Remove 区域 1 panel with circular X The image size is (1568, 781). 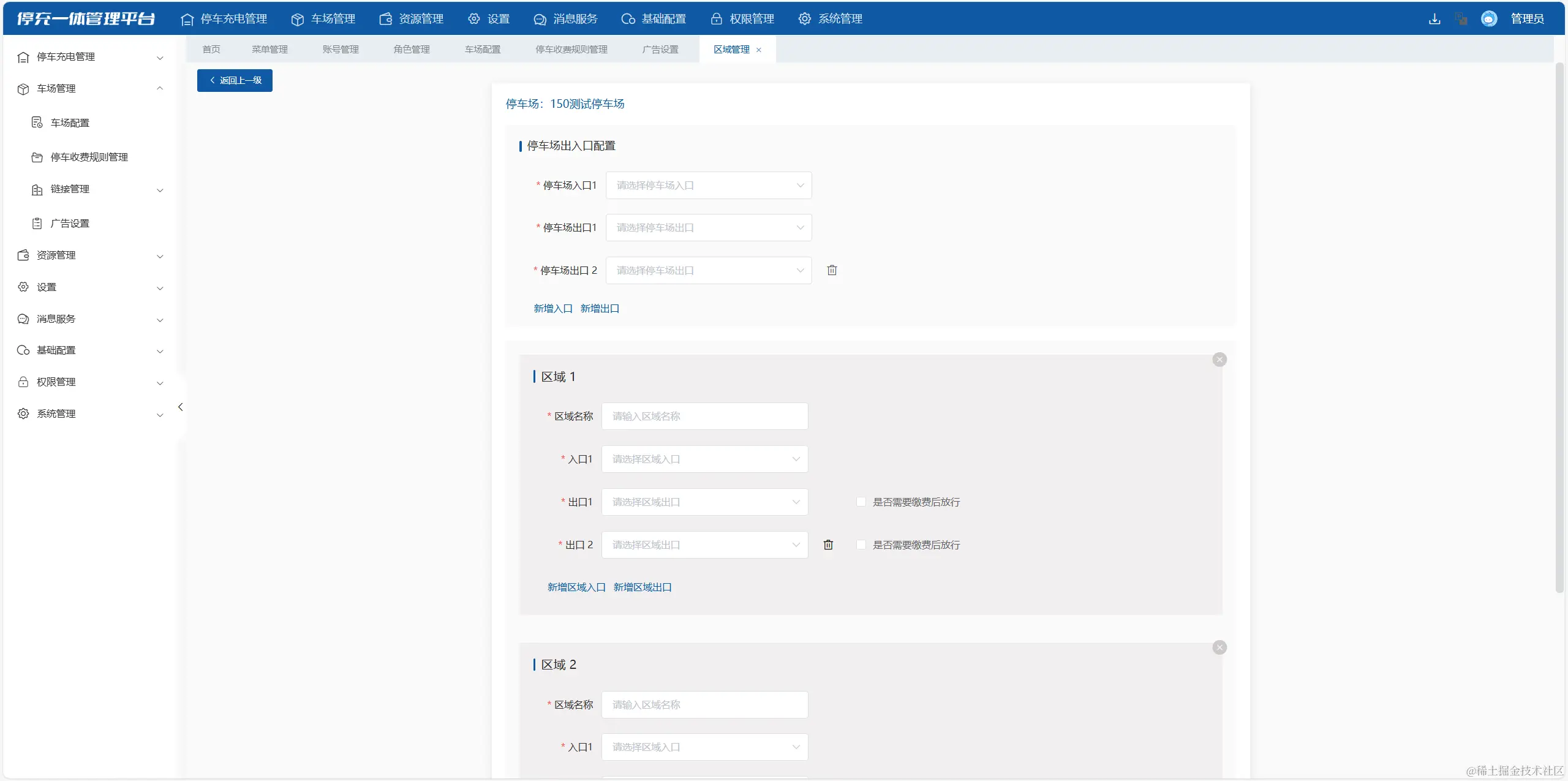pos(1219,360)
